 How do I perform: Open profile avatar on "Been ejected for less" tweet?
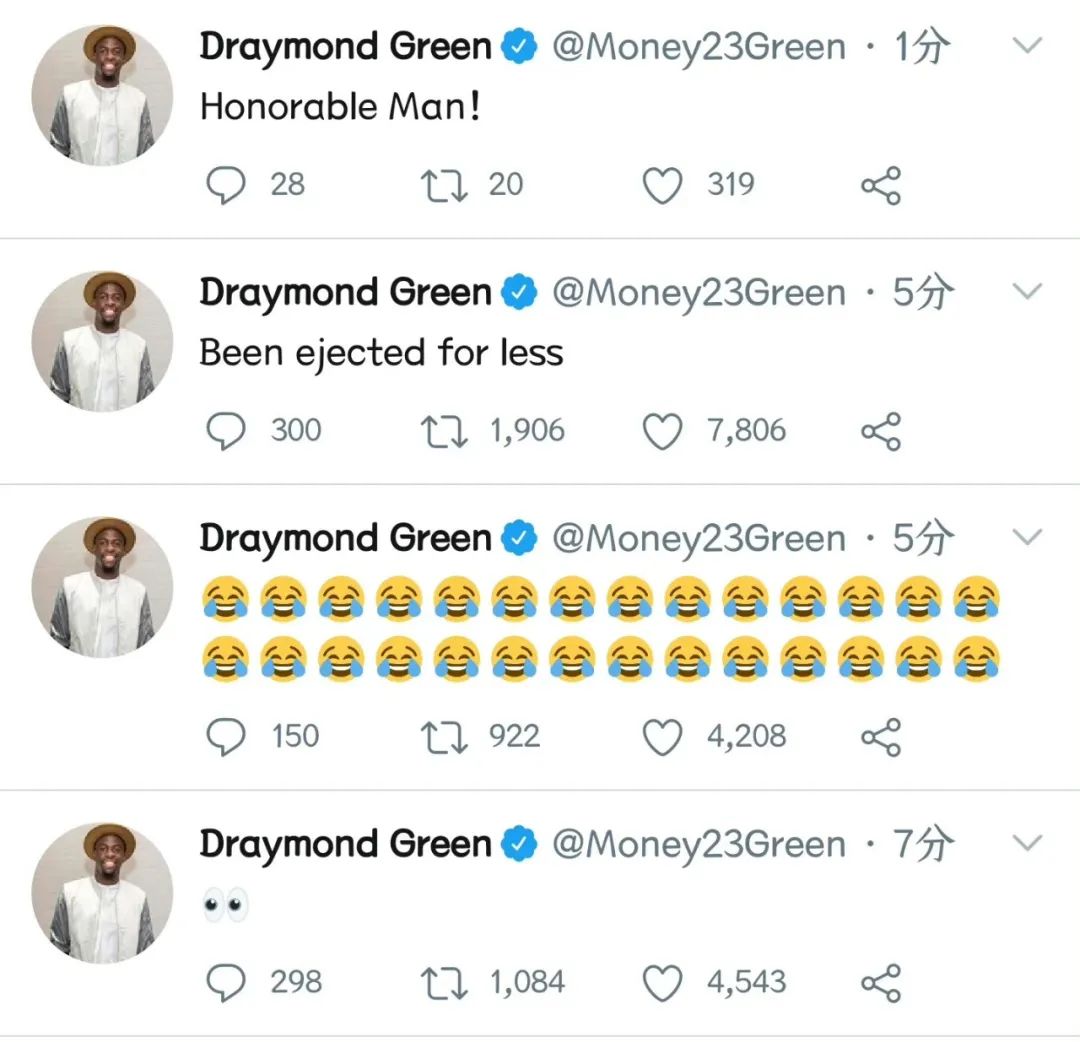click(x=103, y=342)
